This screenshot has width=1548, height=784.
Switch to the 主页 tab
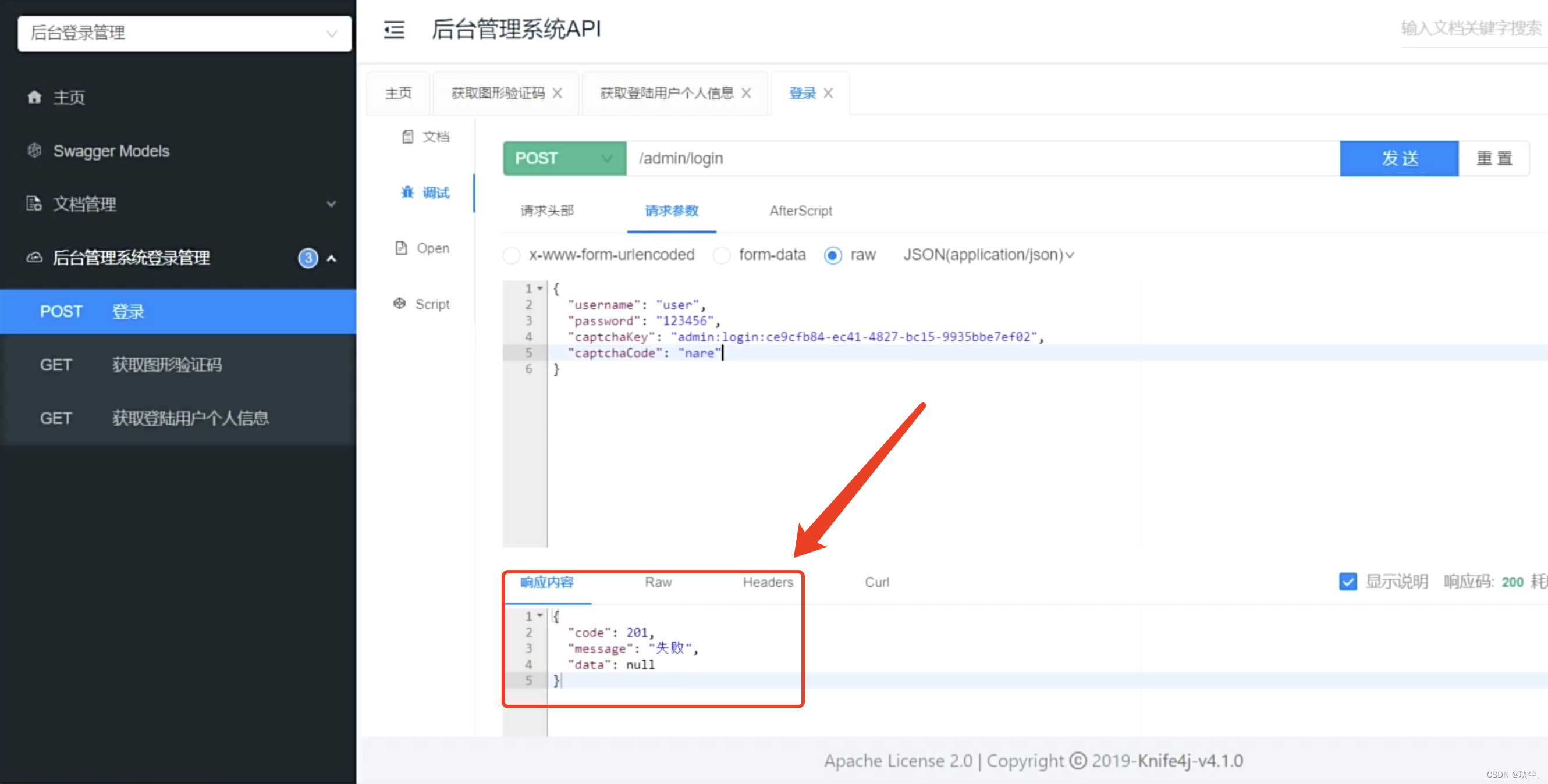pyautogui.click(x=399, y=93)
